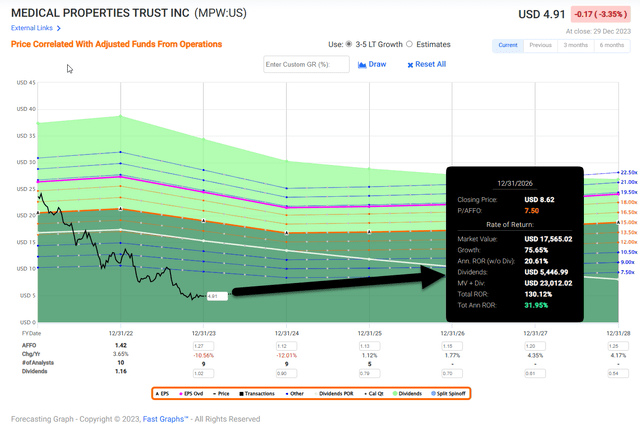Switch to the Current tab
The width and height of the screenshot is (640, 425).
pyautogui.click(x=508, y=45)
